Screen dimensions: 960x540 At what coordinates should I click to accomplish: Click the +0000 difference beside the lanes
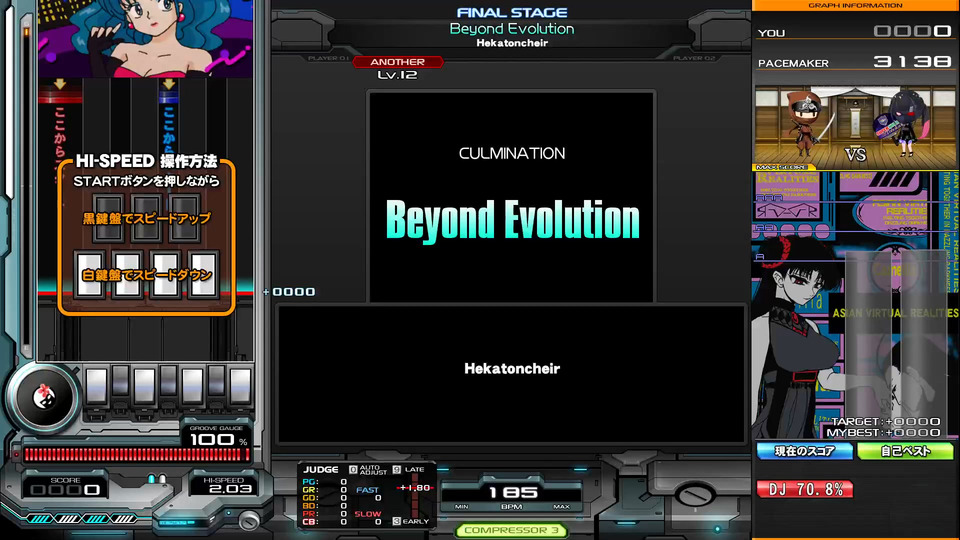tap(290, 292)
